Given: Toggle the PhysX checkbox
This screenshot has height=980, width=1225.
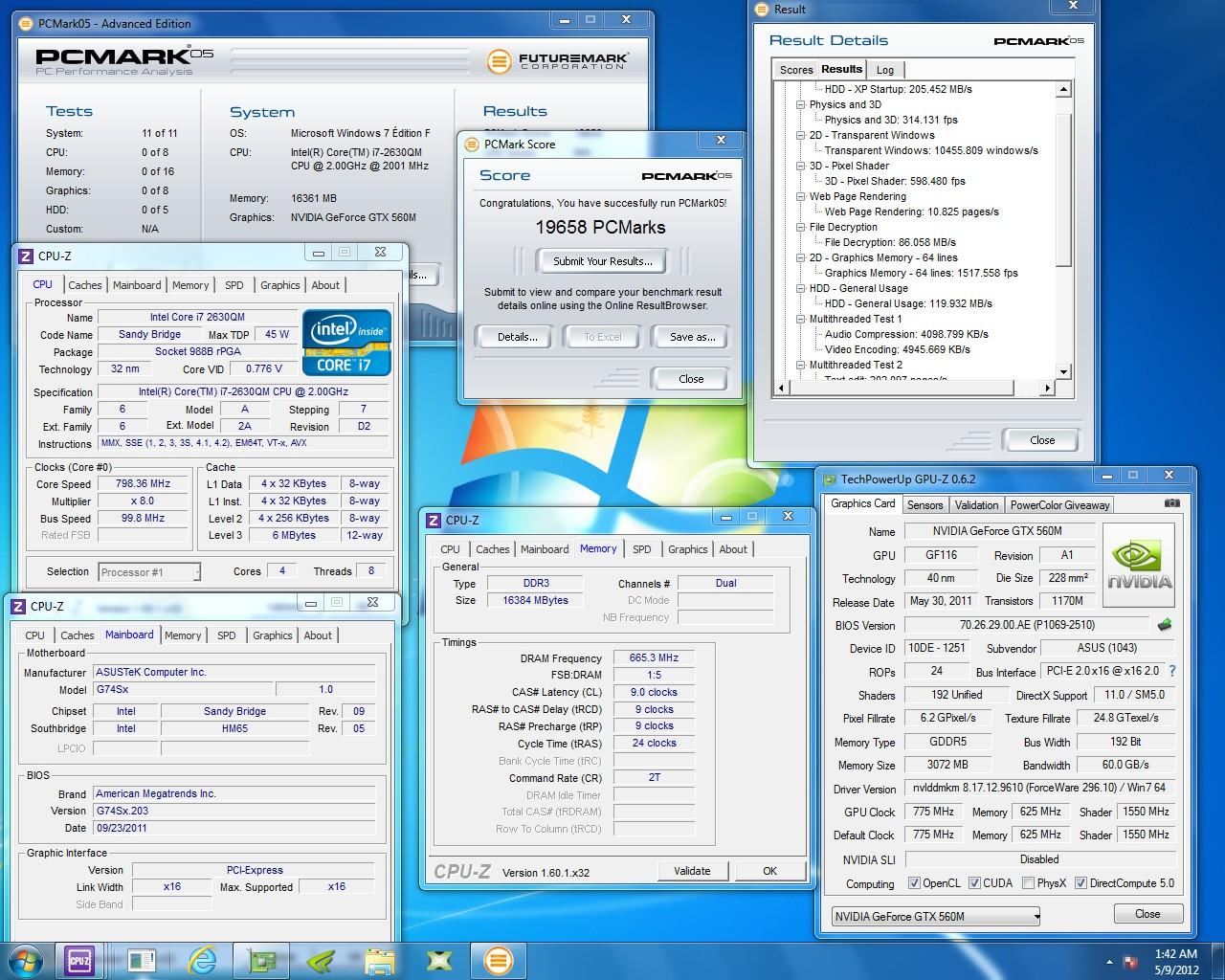Looking at the screenshot, I should pyautogui.click(x=1029, y=883).
